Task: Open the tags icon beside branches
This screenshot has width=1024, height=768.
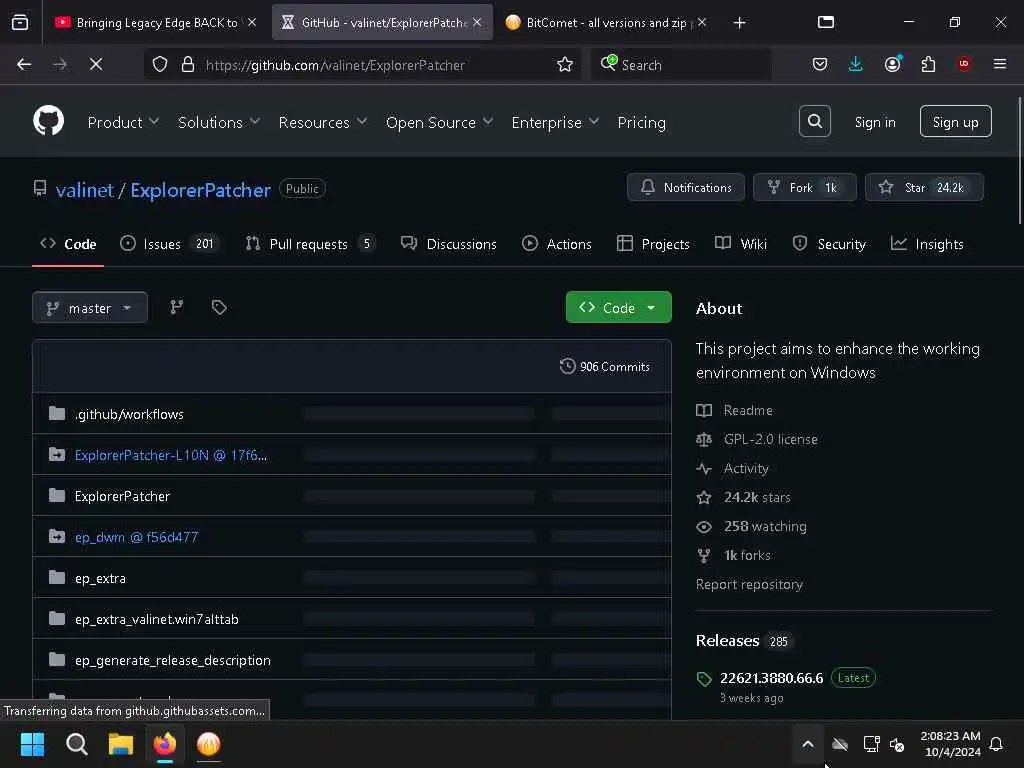Action: pyautogui.click(x=219, y=308)
